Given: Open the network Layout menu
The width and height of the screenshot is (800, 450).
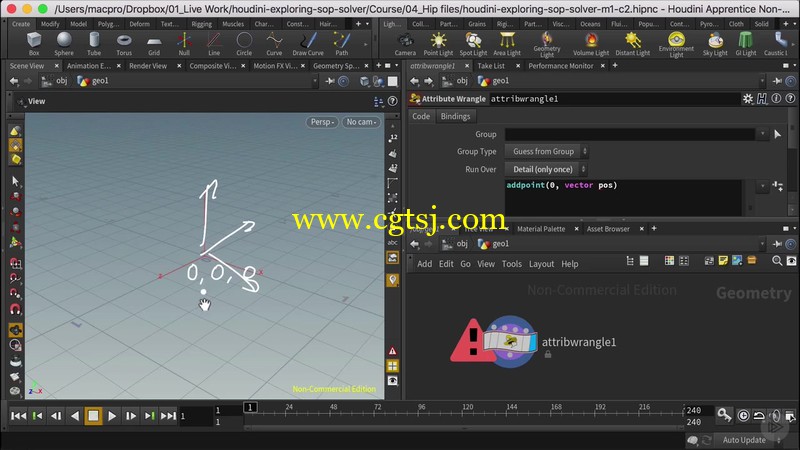Looking at the screenshot, I should click(541, 264).
